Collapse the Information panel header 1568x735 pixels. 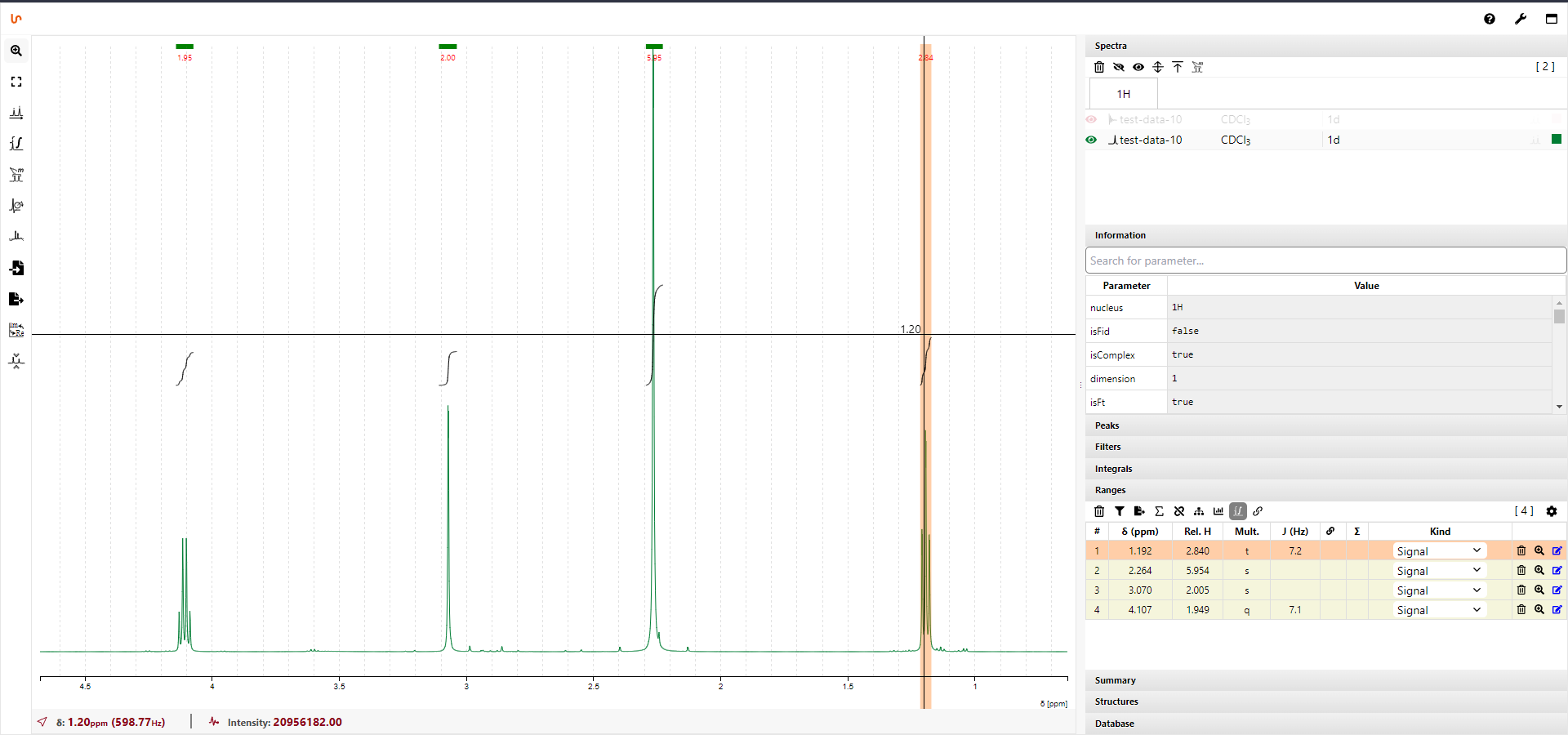tap(1326, 235)
